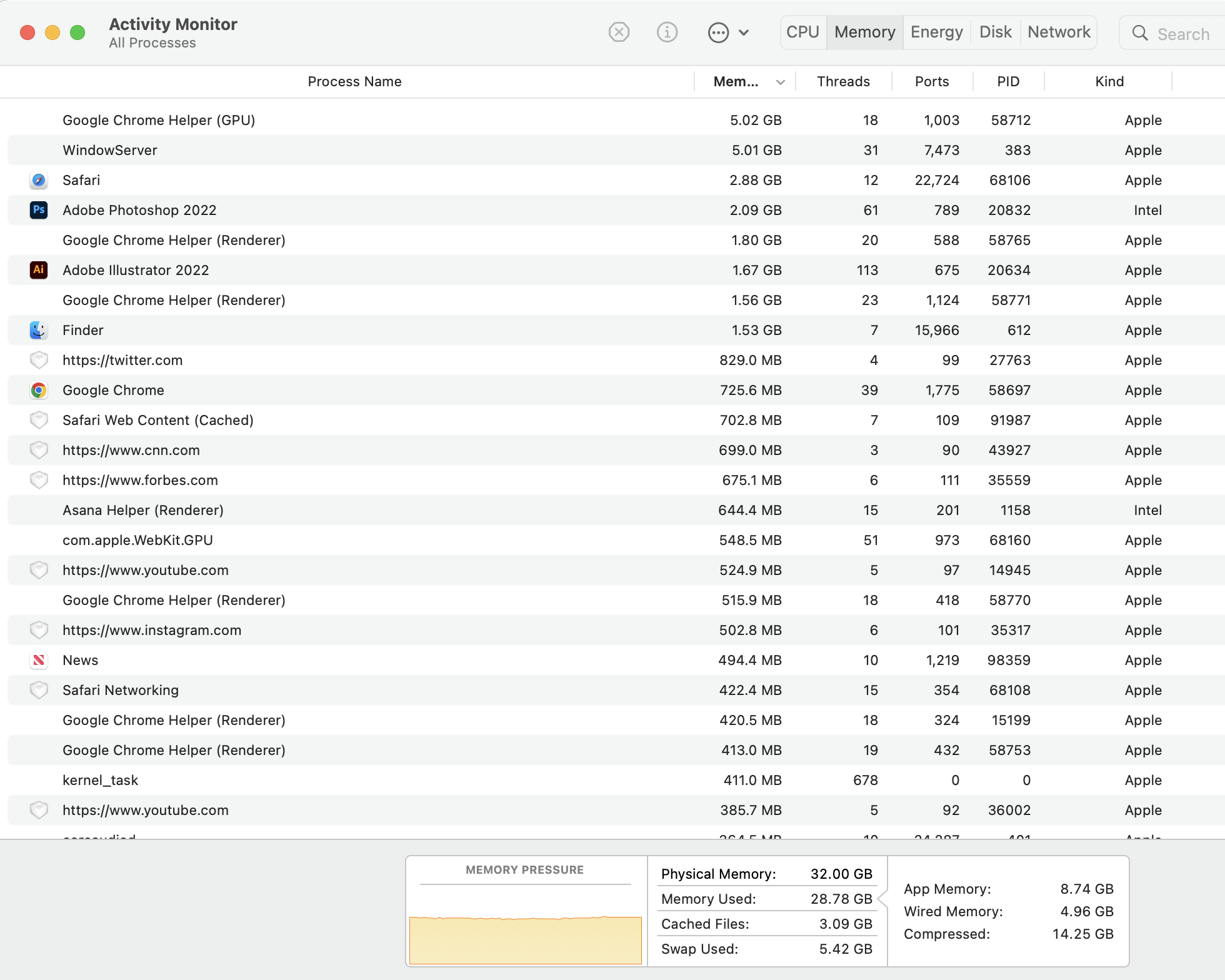This screenshot has height=980, width=1225.
Task: Select the Finder process name
Action: point(83,331)
